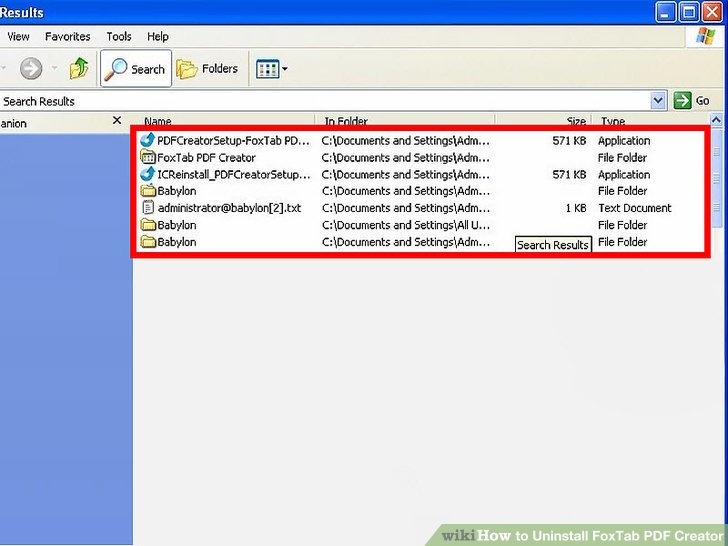The image size is (728, 546).
Task: Toggle the Folders pane button
Action: 208,69
